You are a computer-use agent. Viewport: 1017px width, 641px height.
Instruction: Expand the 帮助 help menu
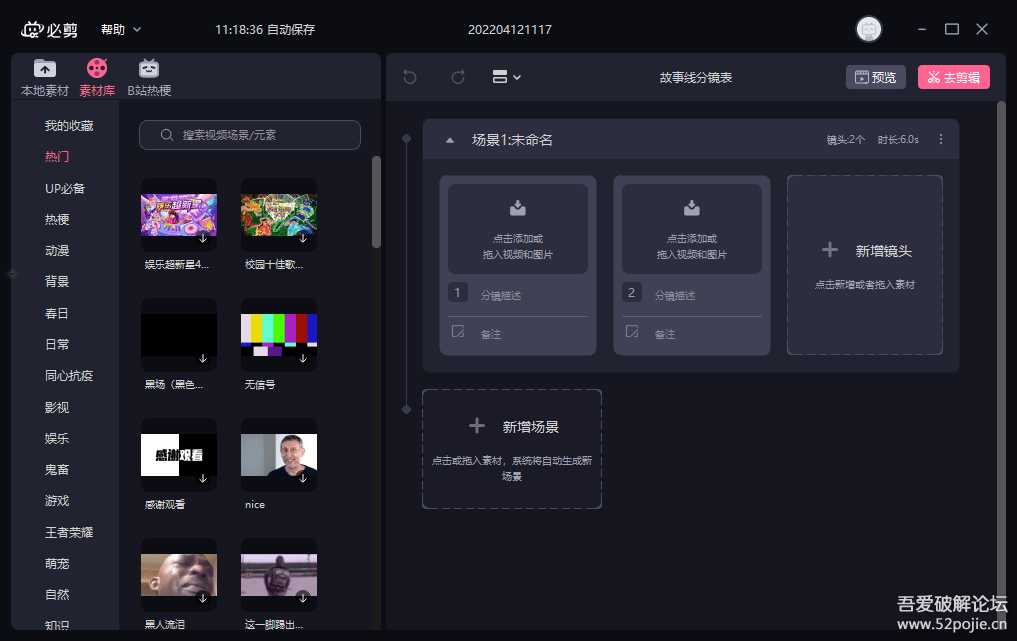[121, 30]
